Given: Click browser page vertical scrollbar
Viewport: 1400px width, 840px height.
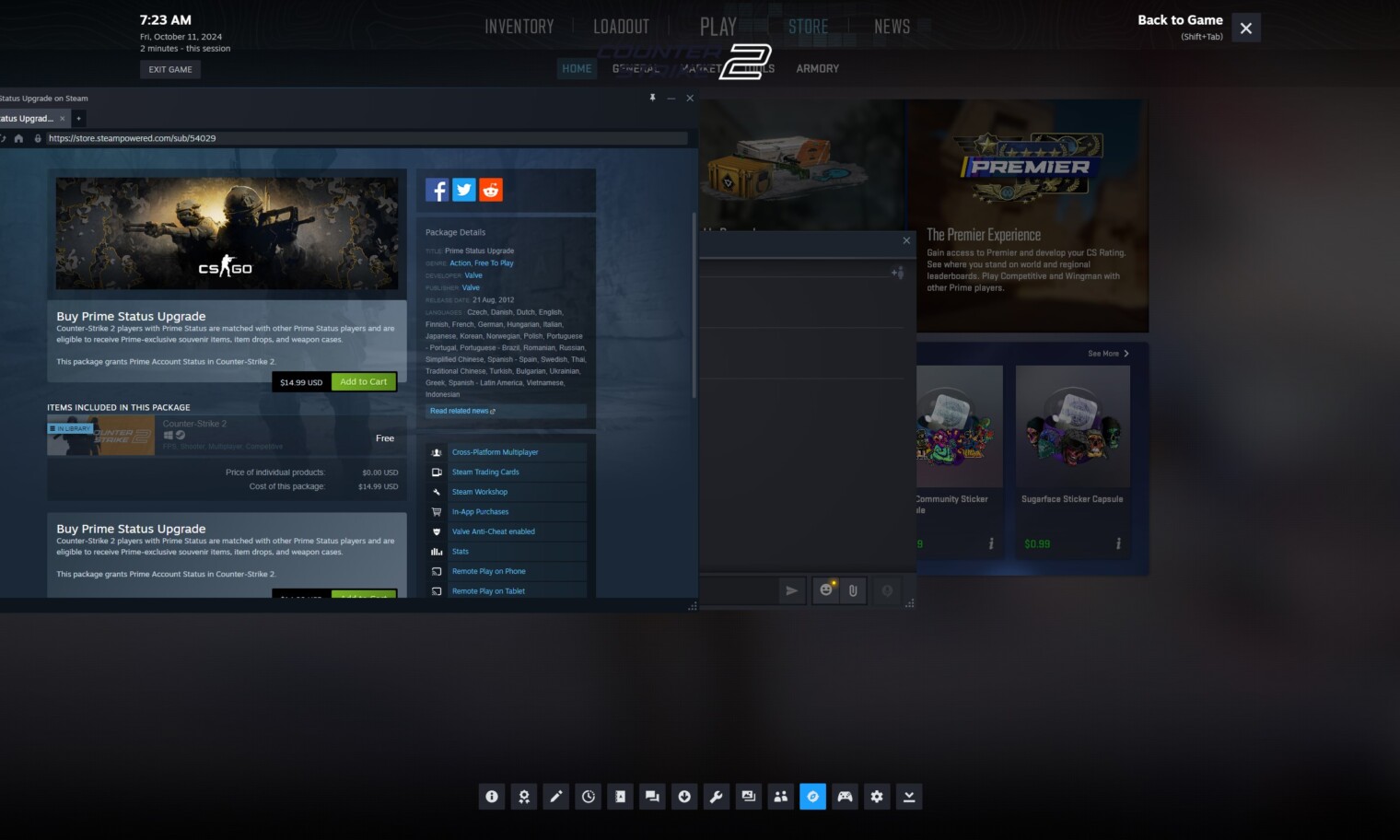Looking at the screenshot, I should (x=694, y=304).
